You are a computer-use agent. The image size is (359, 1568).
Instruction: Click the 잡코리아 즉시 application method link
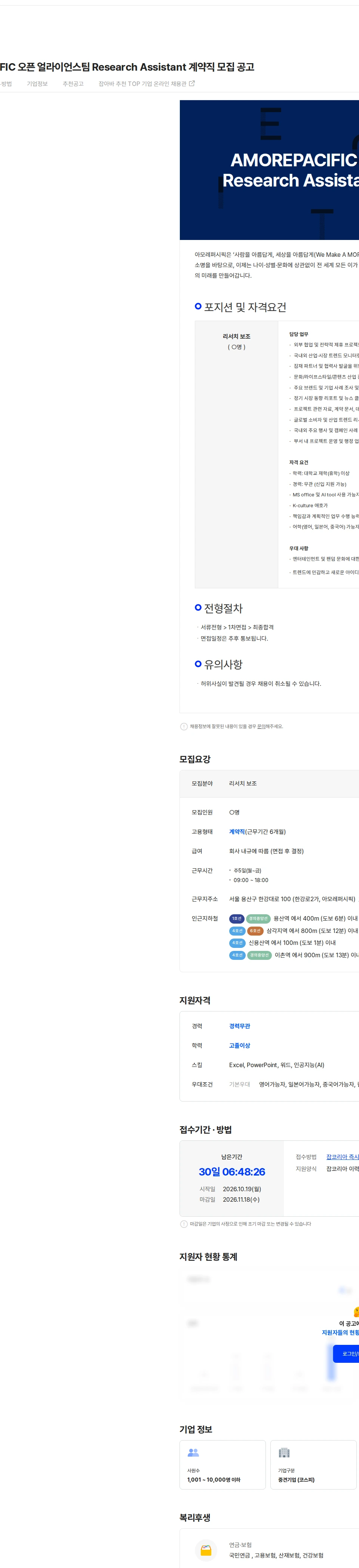[342, 1156]
